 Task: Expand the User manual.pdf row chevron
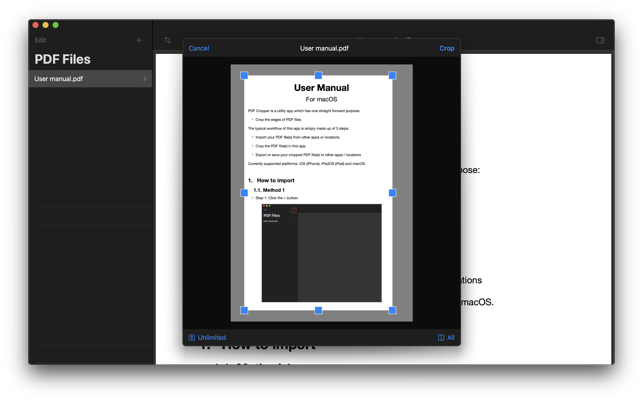[x=145, y=79]
